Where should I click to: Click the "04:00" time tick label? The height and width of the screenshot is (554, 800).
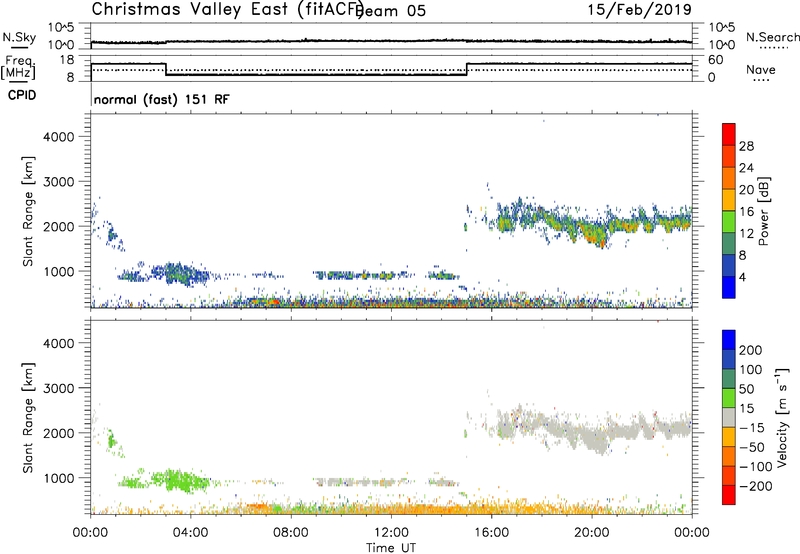click(190, 533)
